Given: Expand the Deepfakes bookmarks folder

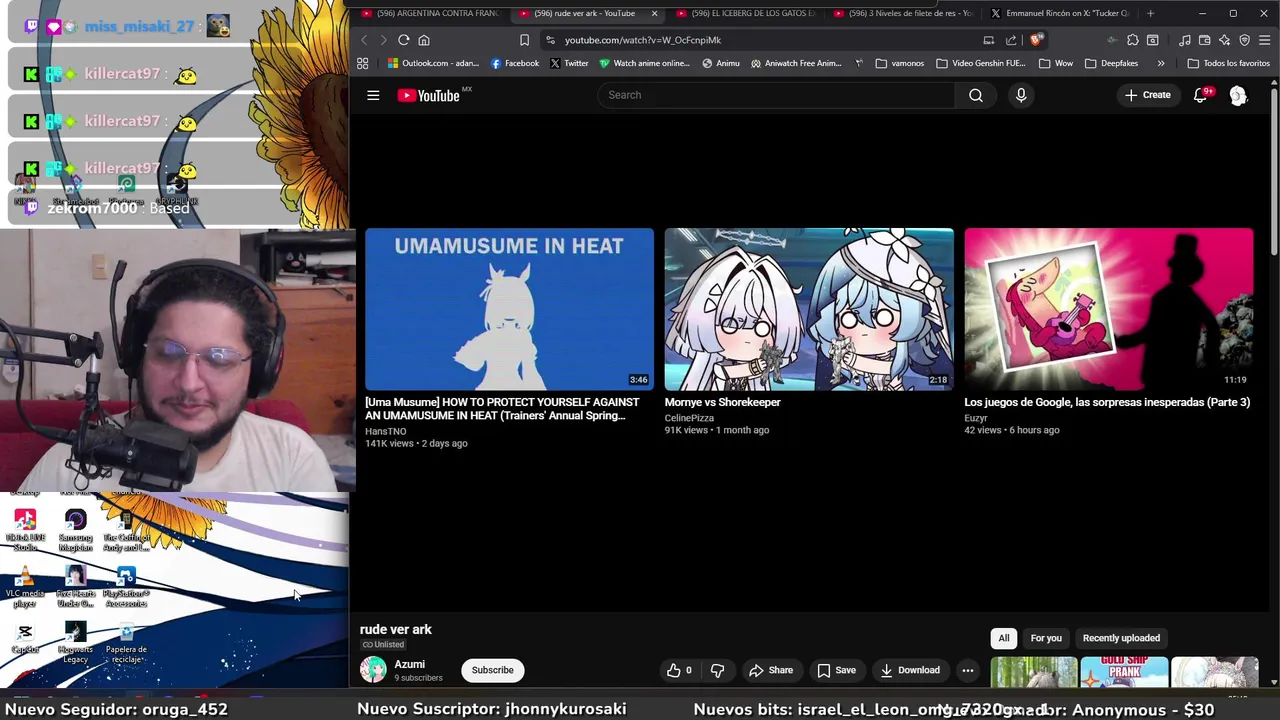Looking at the screenshot, I should [x=1111, y=63].
